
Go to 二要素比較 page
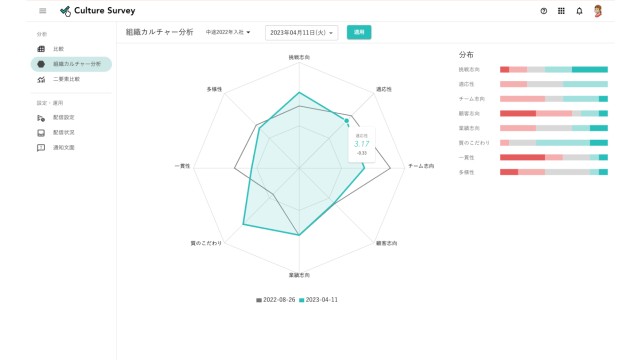[71, 79]
